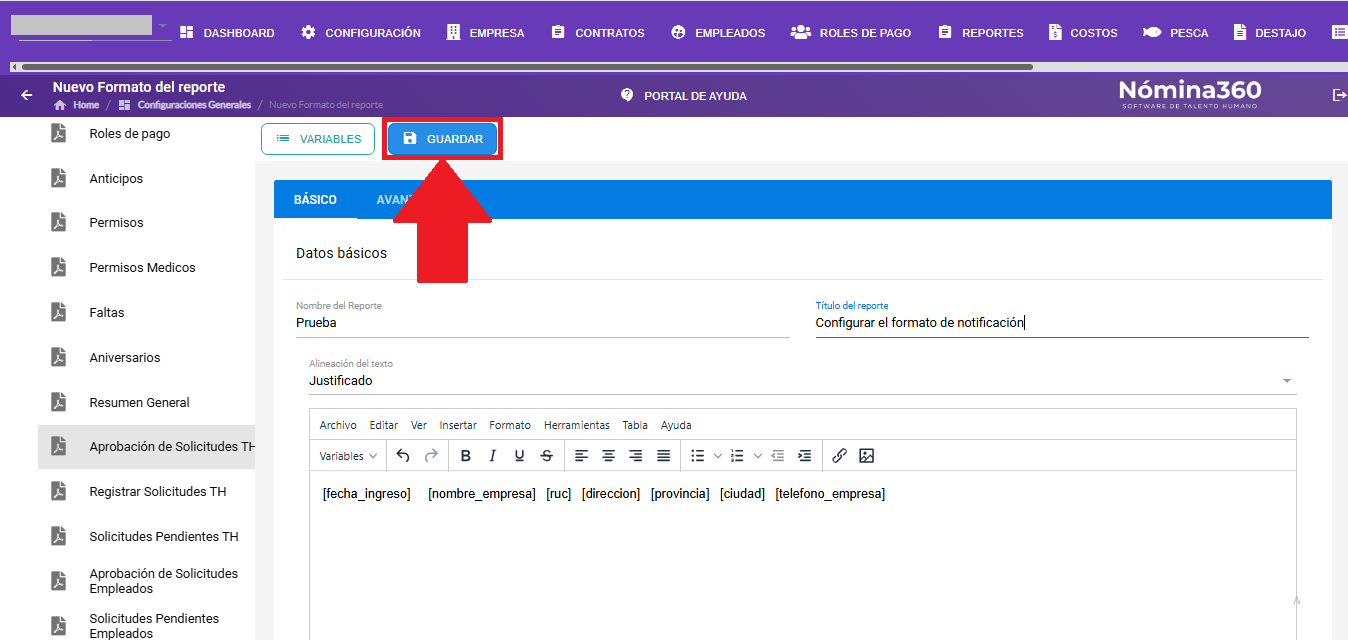Click the redo icon
Image resolution: width=1348 pixels, height=640 pixels.
coord(431,456)
